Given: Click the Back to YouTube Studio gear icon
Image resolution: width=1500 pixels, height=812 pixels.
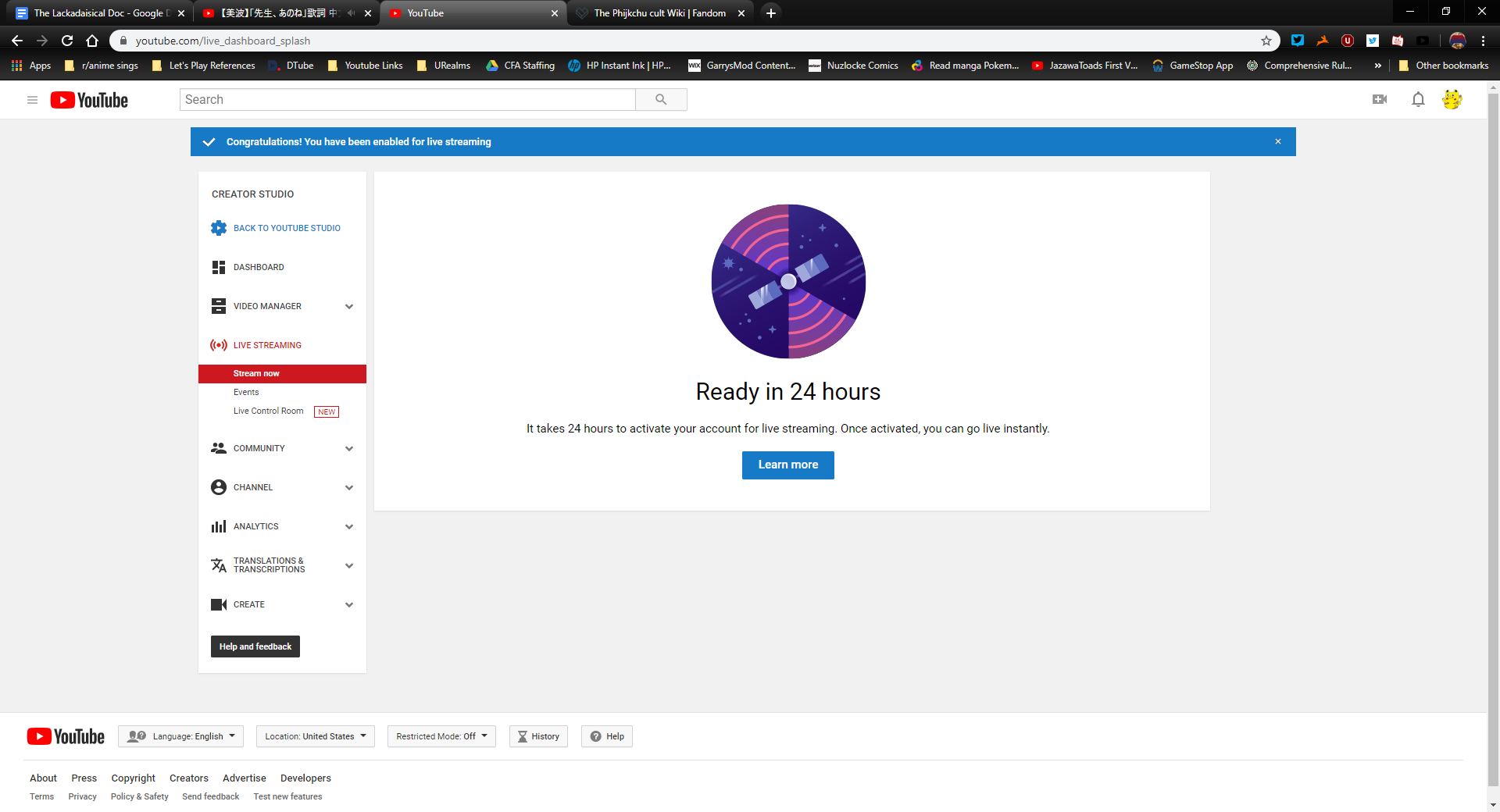Looking at the screenshot, I should point(219,228).
